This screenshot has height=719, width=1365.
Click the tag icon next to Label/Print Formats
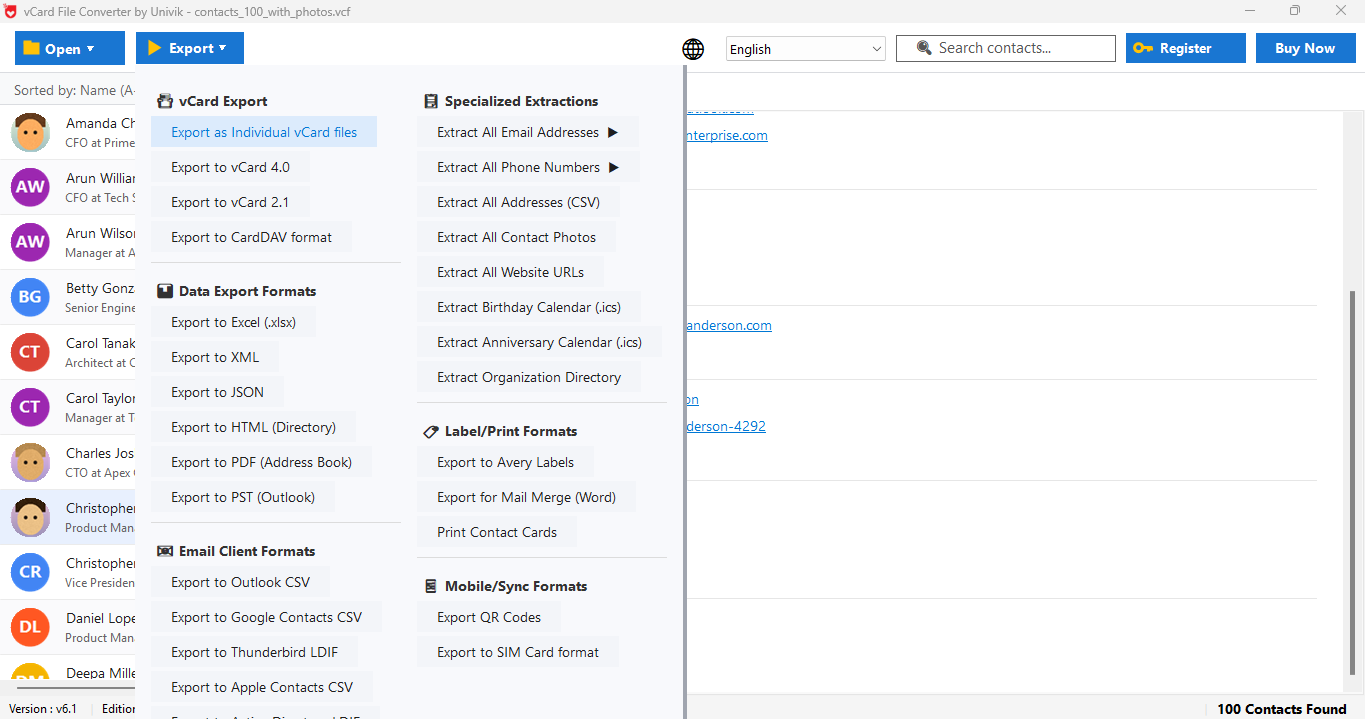tap(430, 431)
